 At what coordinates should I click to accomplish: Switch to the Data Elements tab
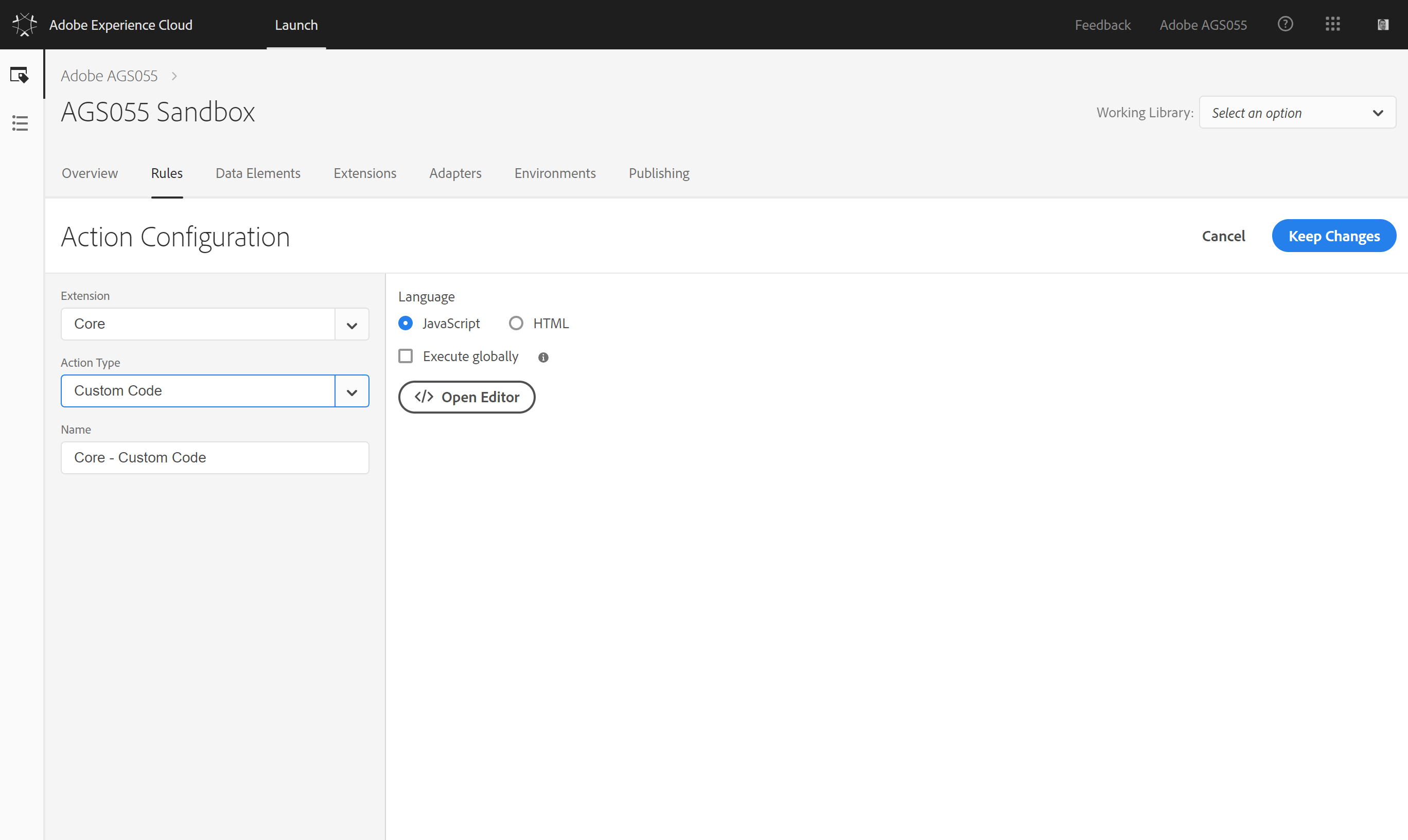[258, 173]
